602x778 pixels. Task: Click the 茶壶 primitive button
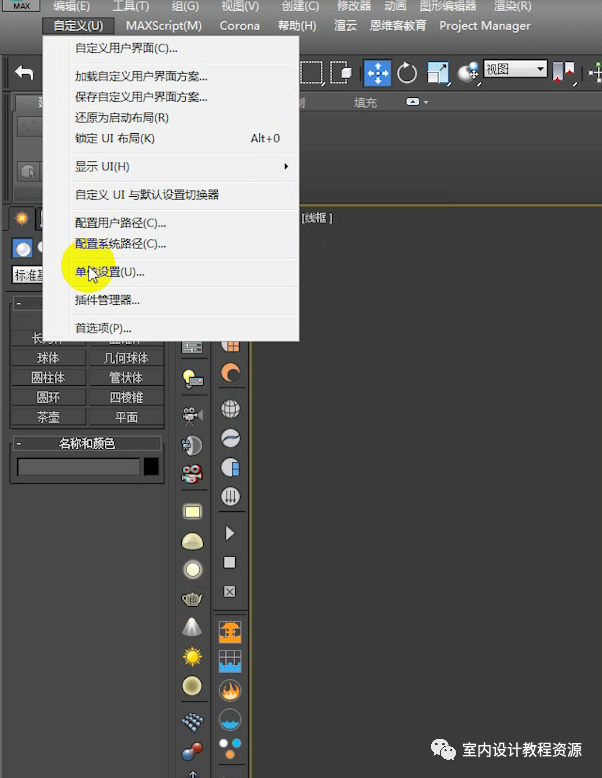pos(48,417)
